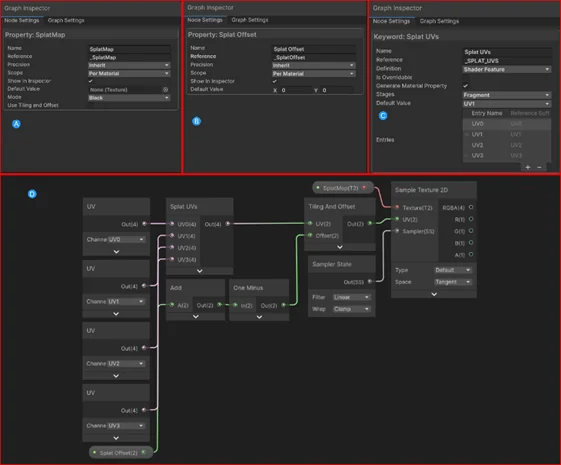This screenshot has height=465, width=561.
Task: Open Precision dropdown for Splat Offset
Action: pyautogui.click(x=314, y=65)
